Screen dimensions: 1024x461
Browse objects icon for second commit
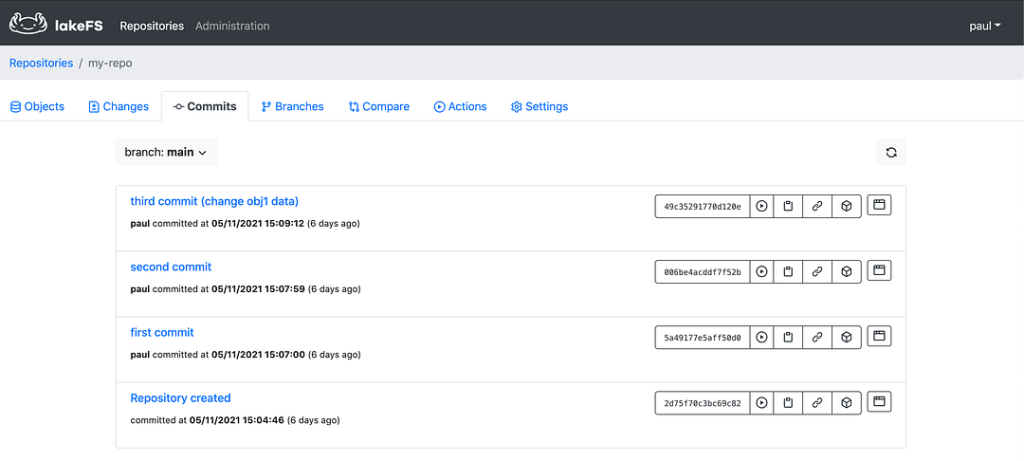879,270
